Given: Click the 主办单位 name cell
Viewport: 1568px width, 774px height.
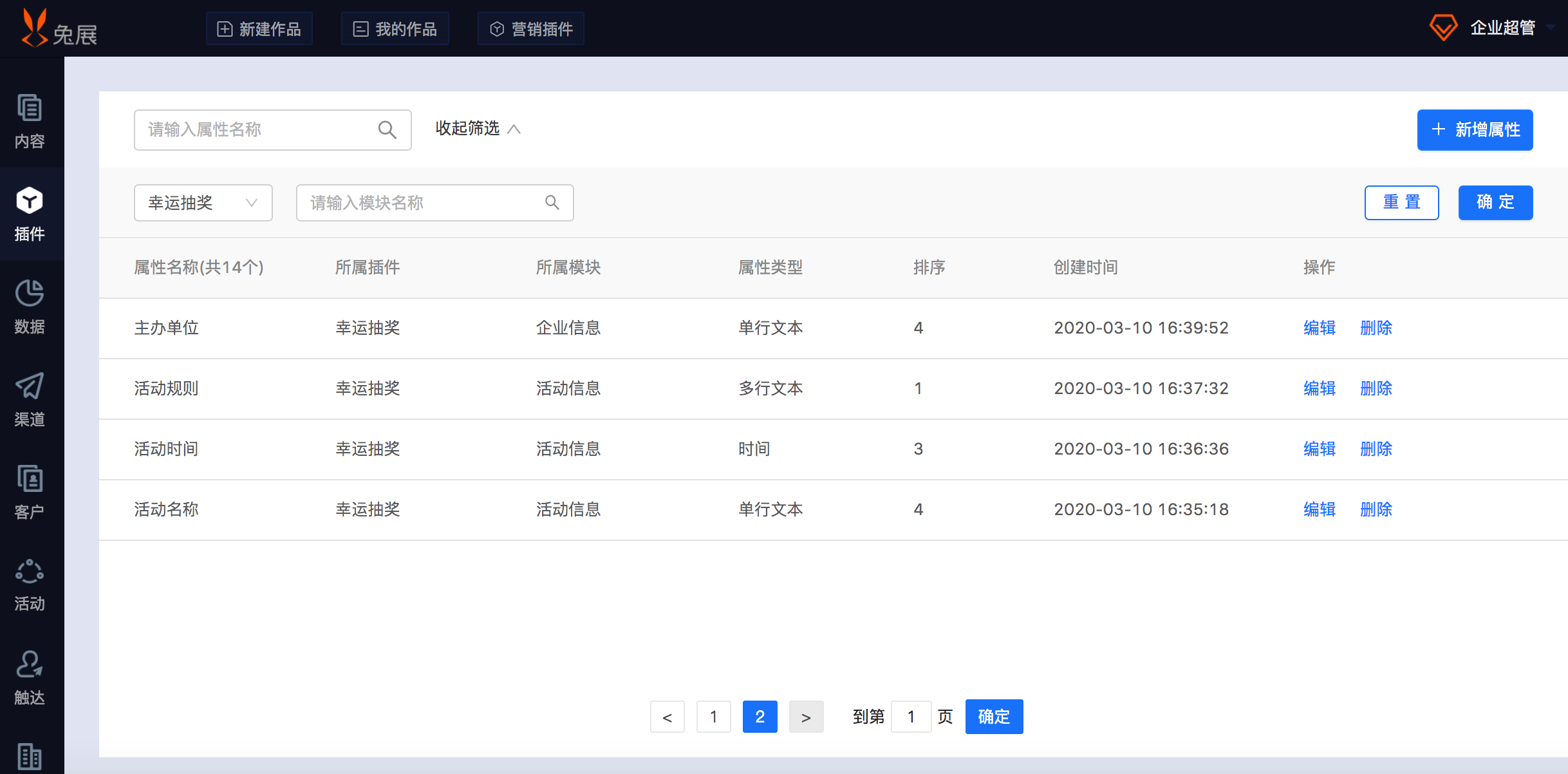Looking at the screenshot, I should 166,328.
